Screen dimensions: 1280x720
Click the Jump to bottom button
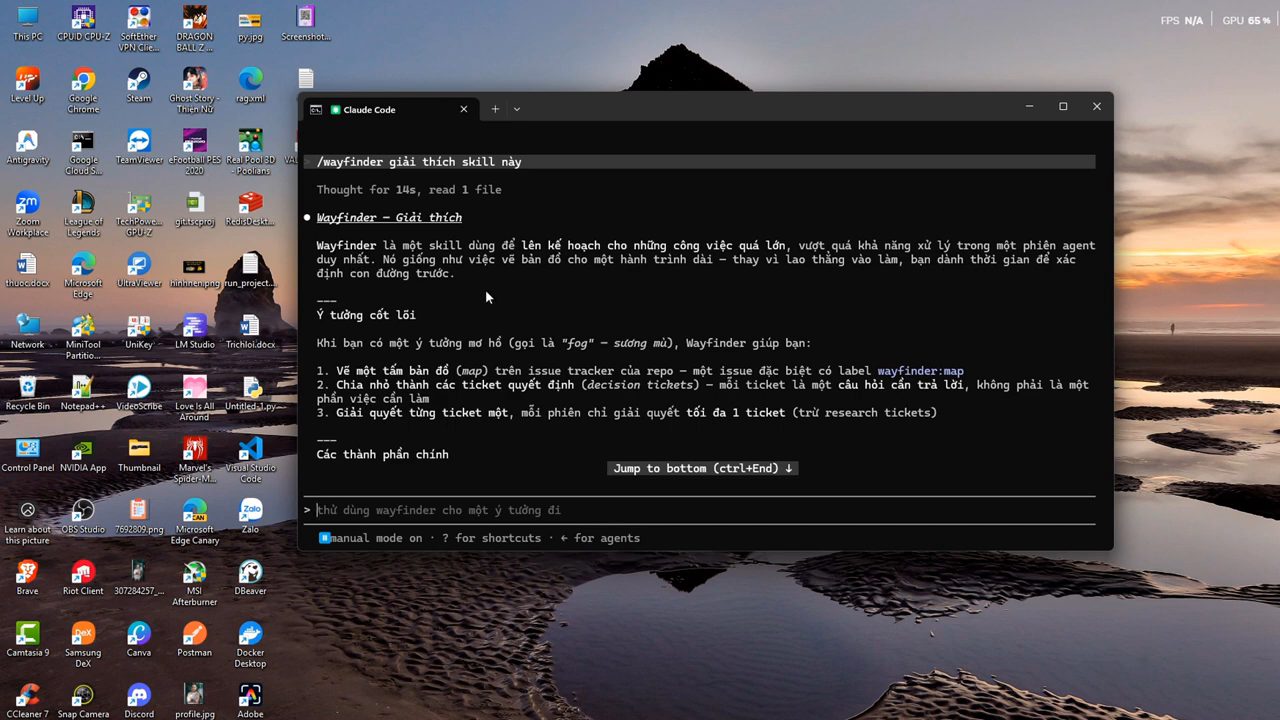click(x=703, y=468)
